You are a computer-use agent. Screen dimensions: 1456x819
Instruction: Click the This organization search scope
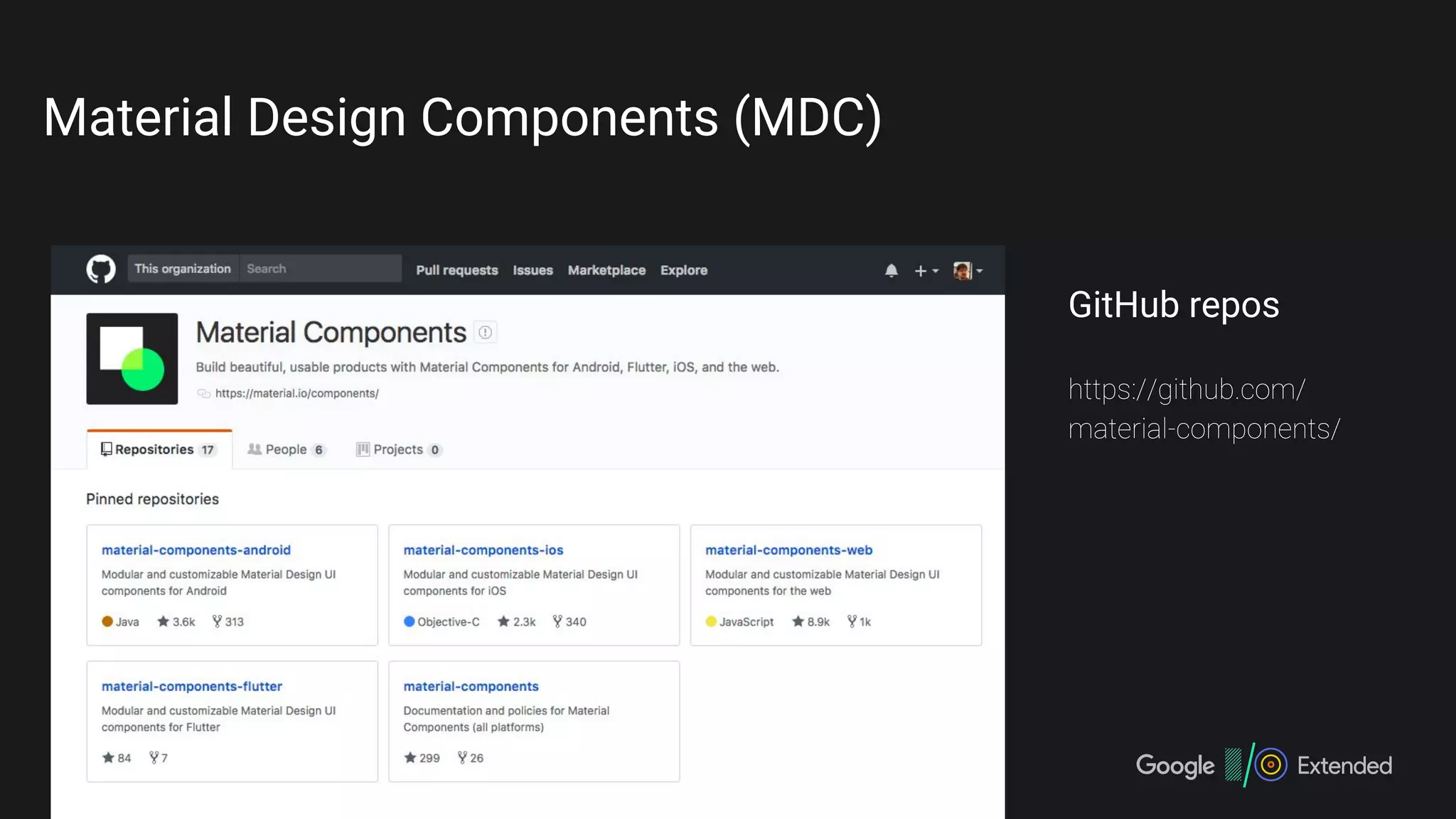(183, 269)
